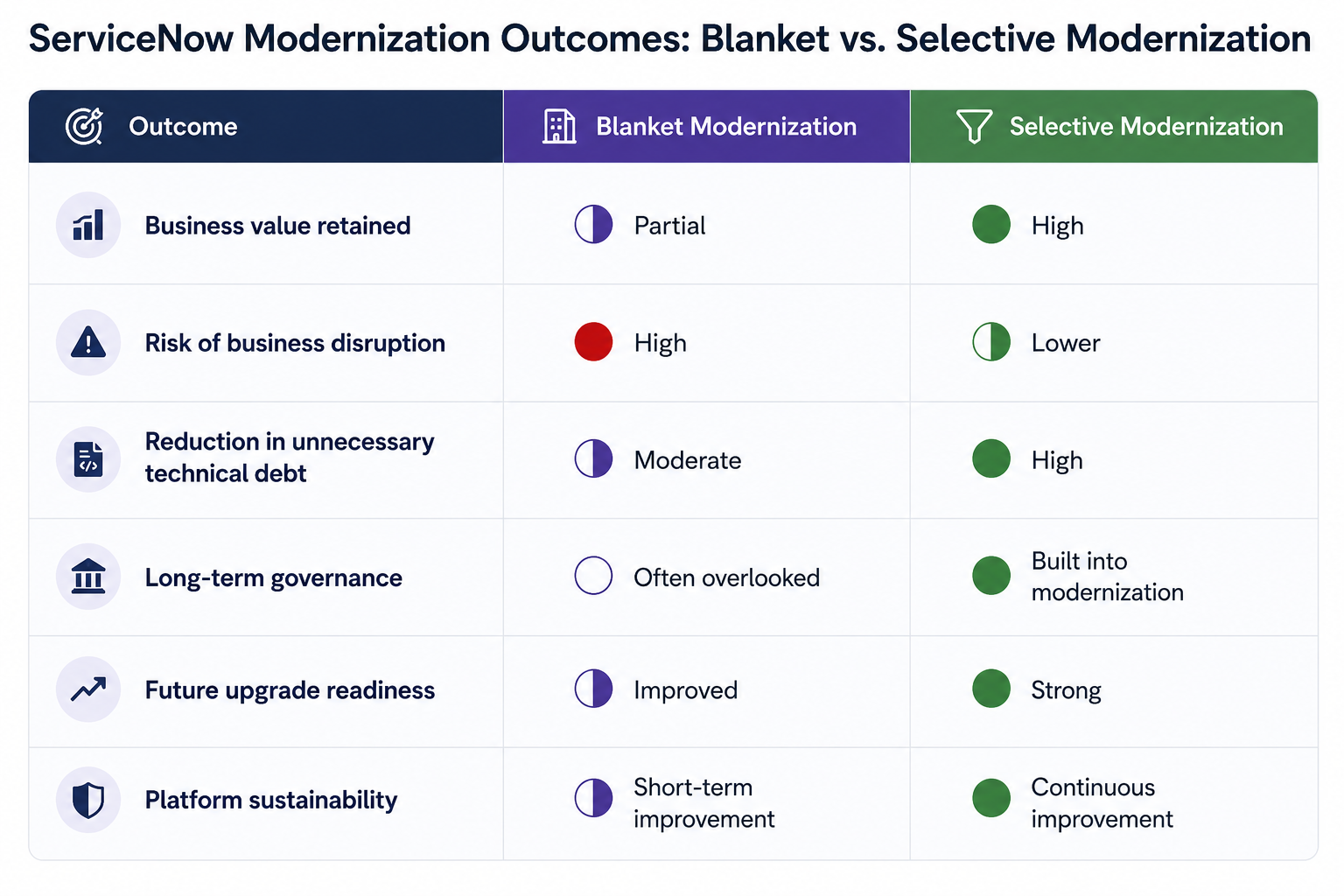Click the code file icon for technical debt

click(88, 459)
